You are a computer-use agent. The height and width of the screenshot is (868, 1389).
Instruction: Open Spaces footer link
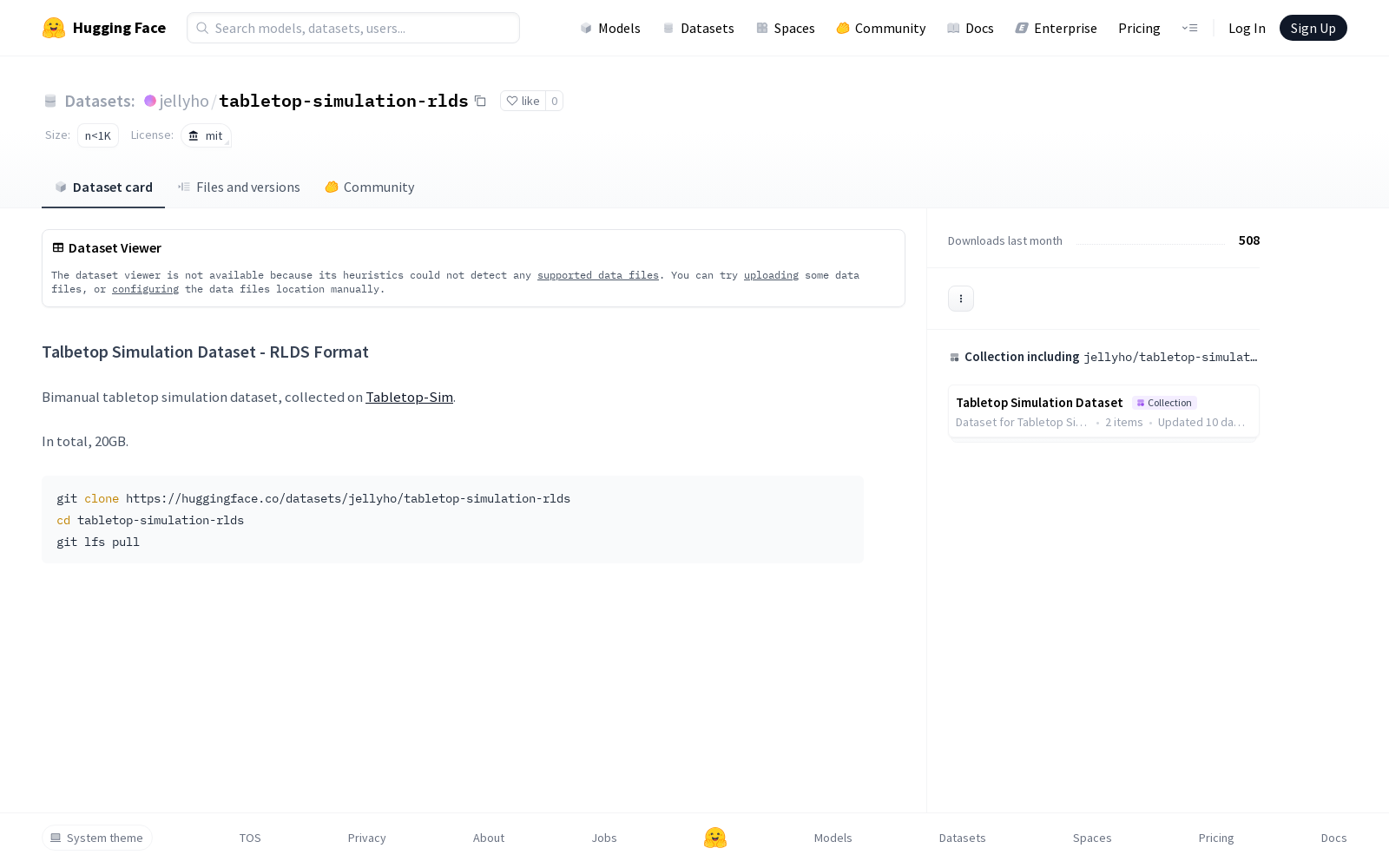pyautogui.click(x=1092, y=838)
